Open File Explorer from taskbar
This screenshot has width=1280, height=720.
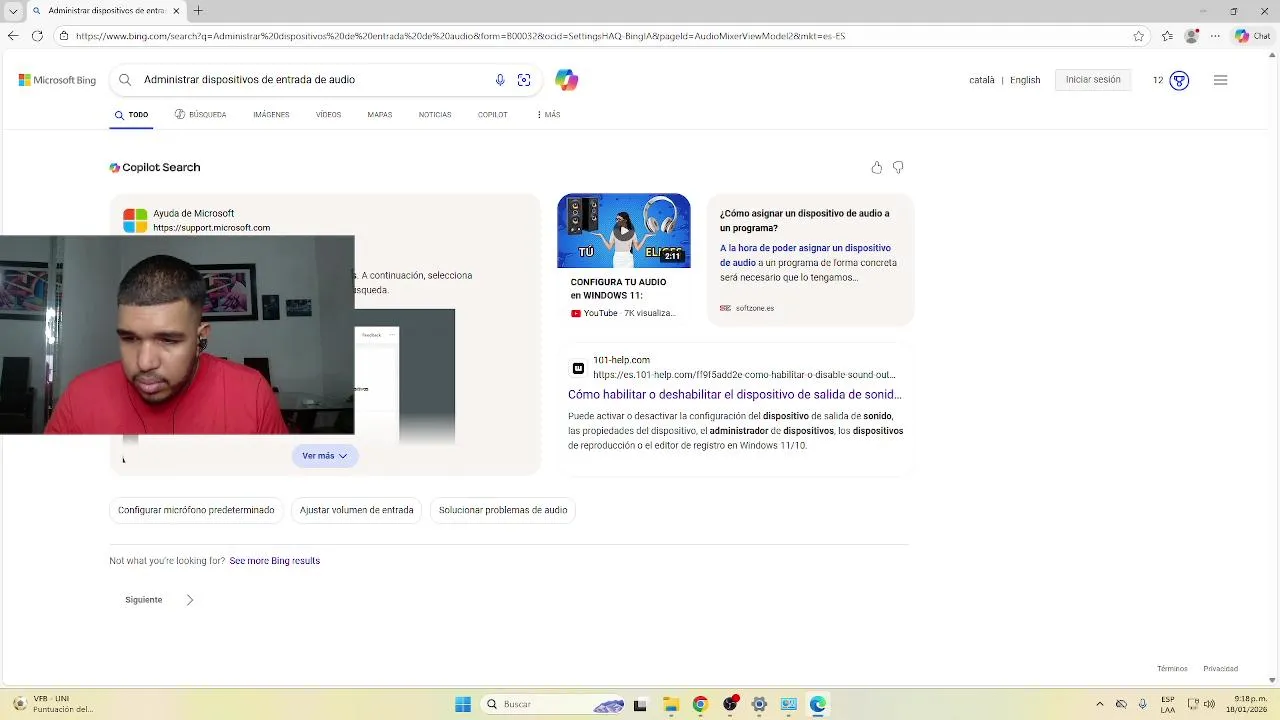670,704
